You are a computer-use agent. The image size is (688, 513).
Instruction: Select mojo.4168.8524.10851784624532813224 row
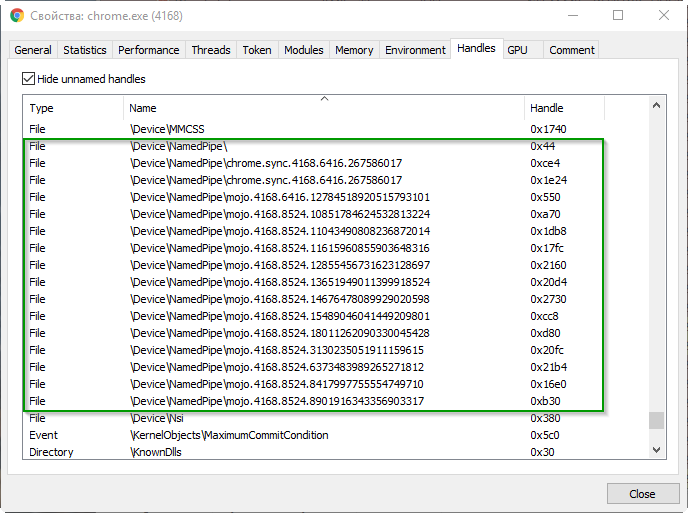tap(314, 214)
